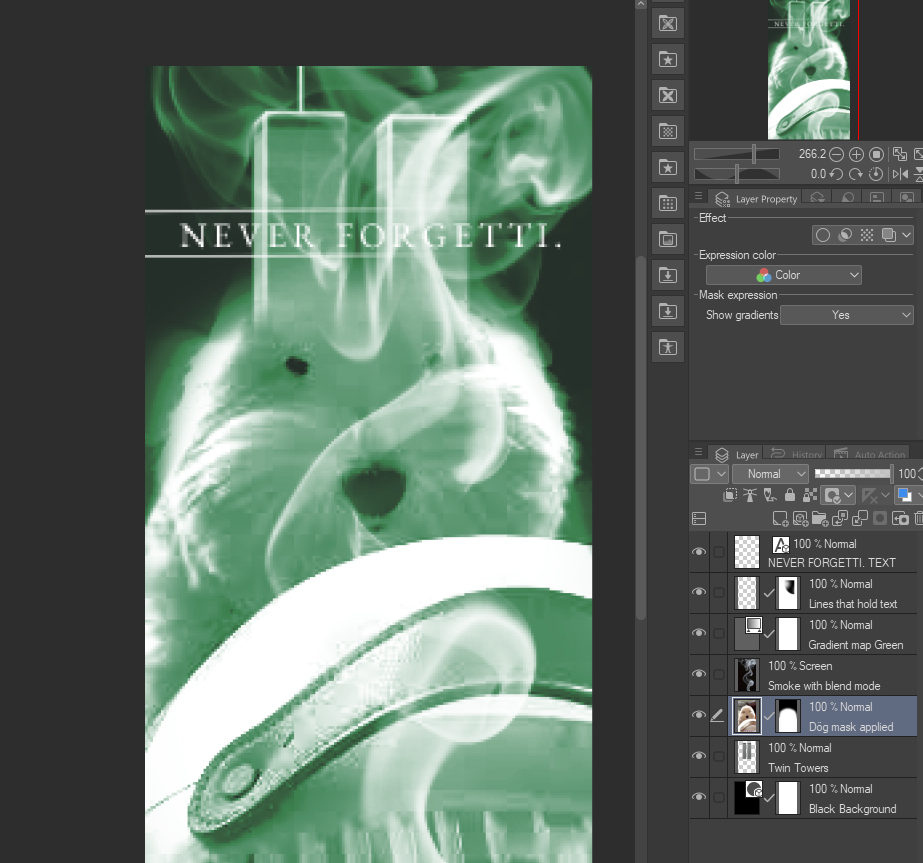Switch to the History tab
This screenshot has height=863, width=923.
pyautogui.click(x=795, y=454)
